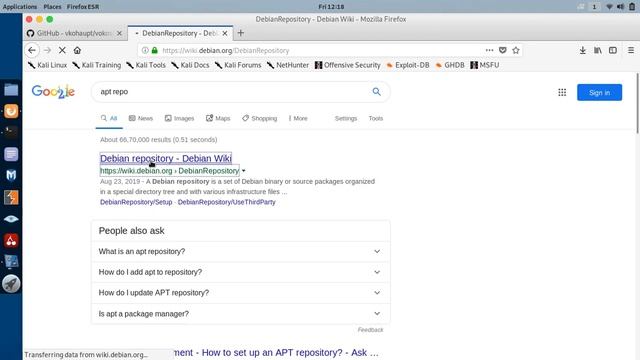Screen dimensions: 640x360
Task: Open Offensive Security bookmark
Action: click(x=348, y=65)
